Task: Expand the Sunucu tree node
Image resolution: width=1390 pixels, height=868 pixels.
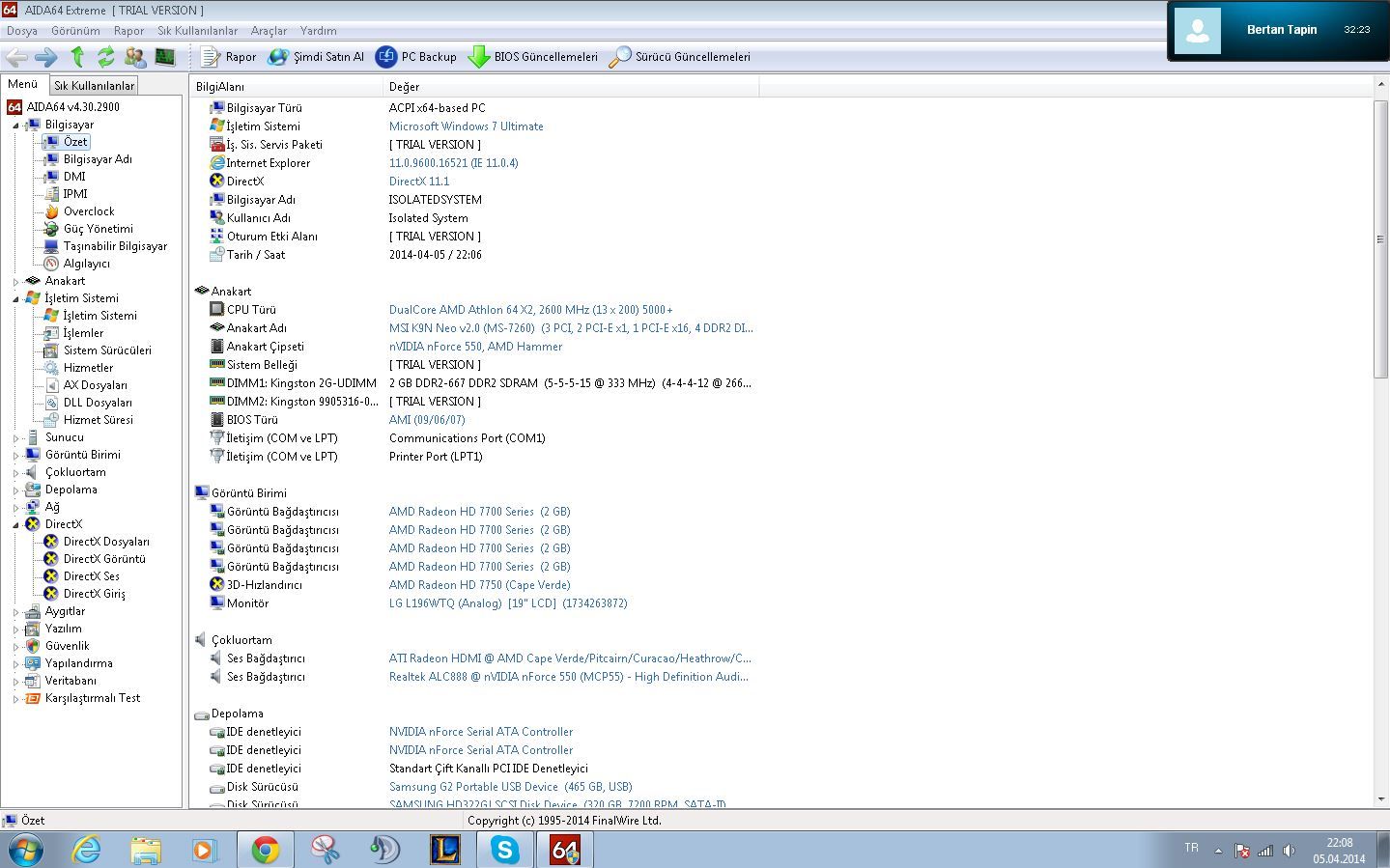Action: point(15,437)
